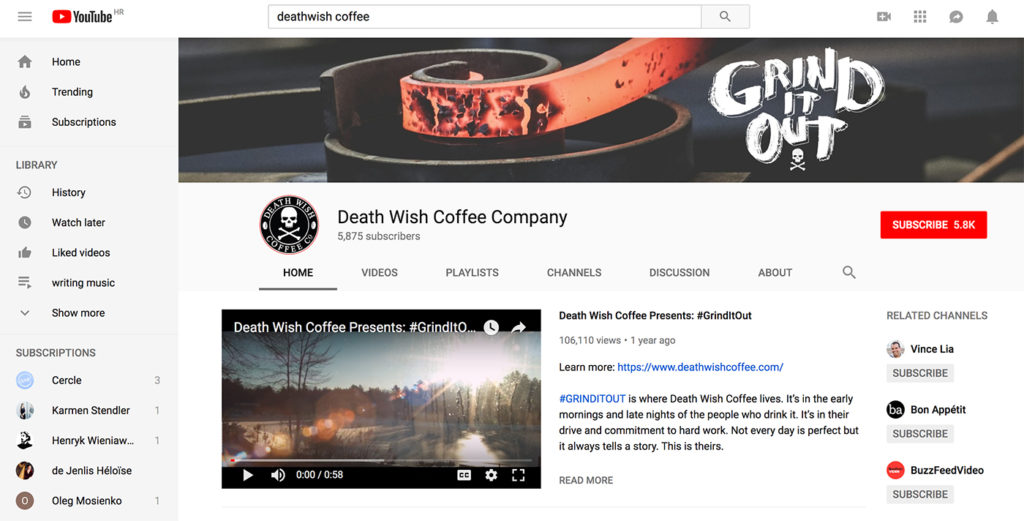Open video settings gear icon

[491, 475]
